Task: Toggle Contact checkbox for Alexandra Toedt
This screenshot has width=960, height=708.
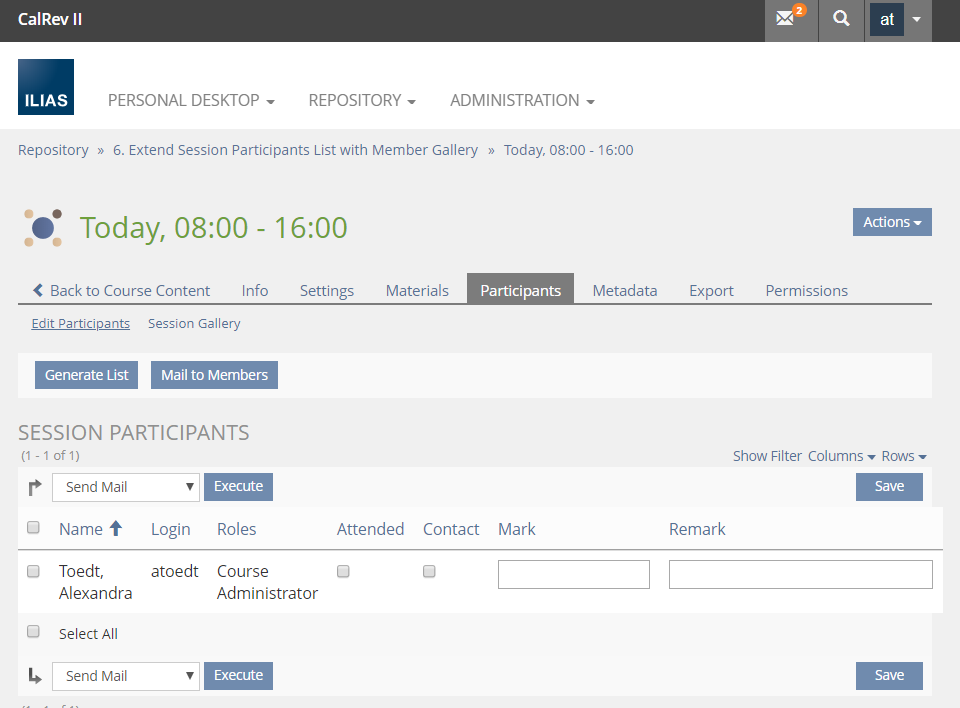Action: pos(429,571)
